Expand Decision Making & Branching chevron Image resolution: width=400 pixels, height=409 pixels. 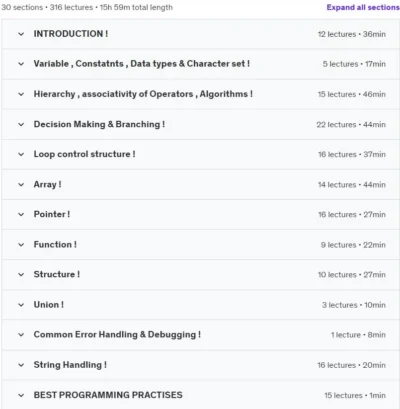pyautogui.click(x=21, y=124)
